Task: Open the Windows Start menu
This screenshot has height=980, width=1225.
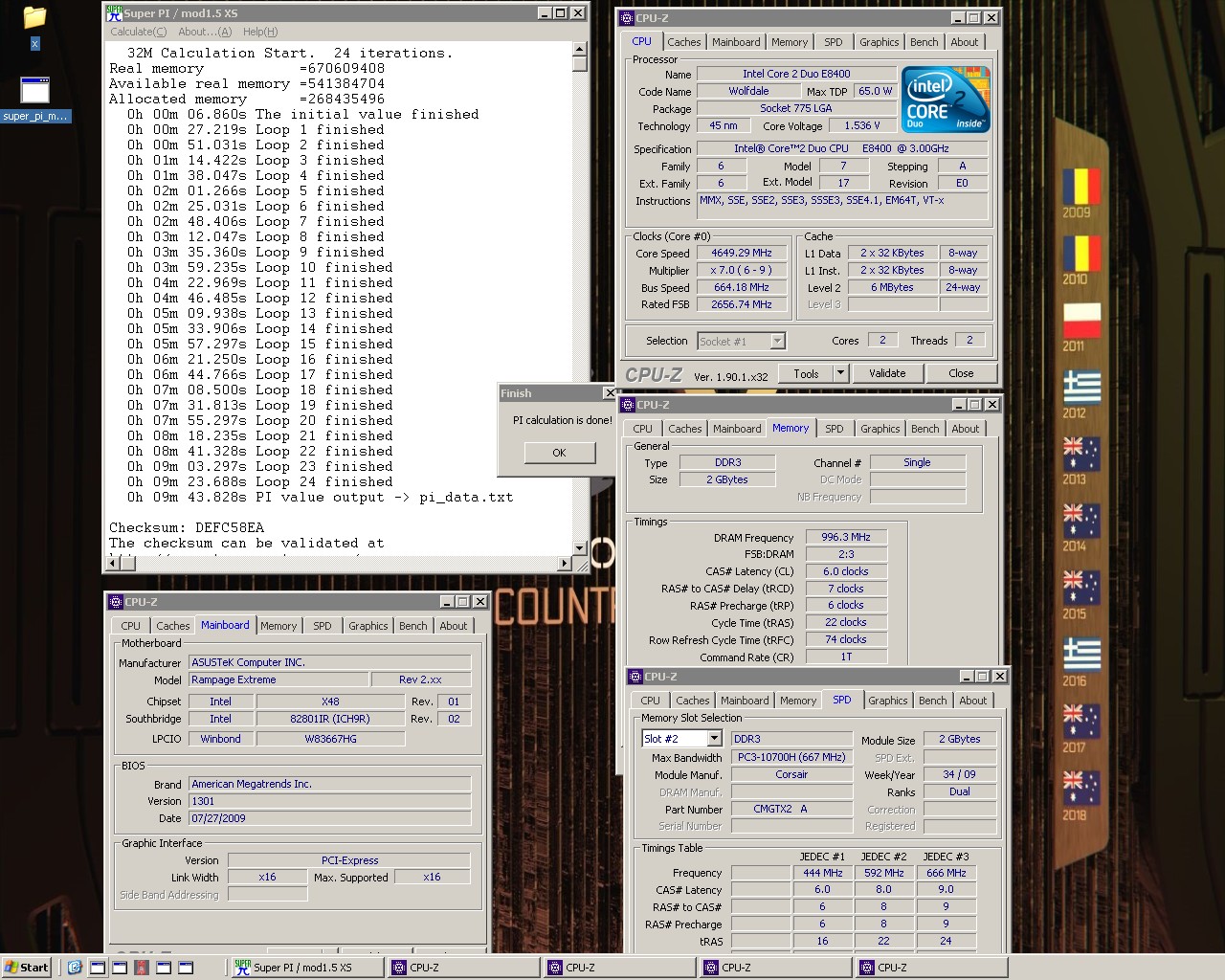Action: [x=27, y=968]
